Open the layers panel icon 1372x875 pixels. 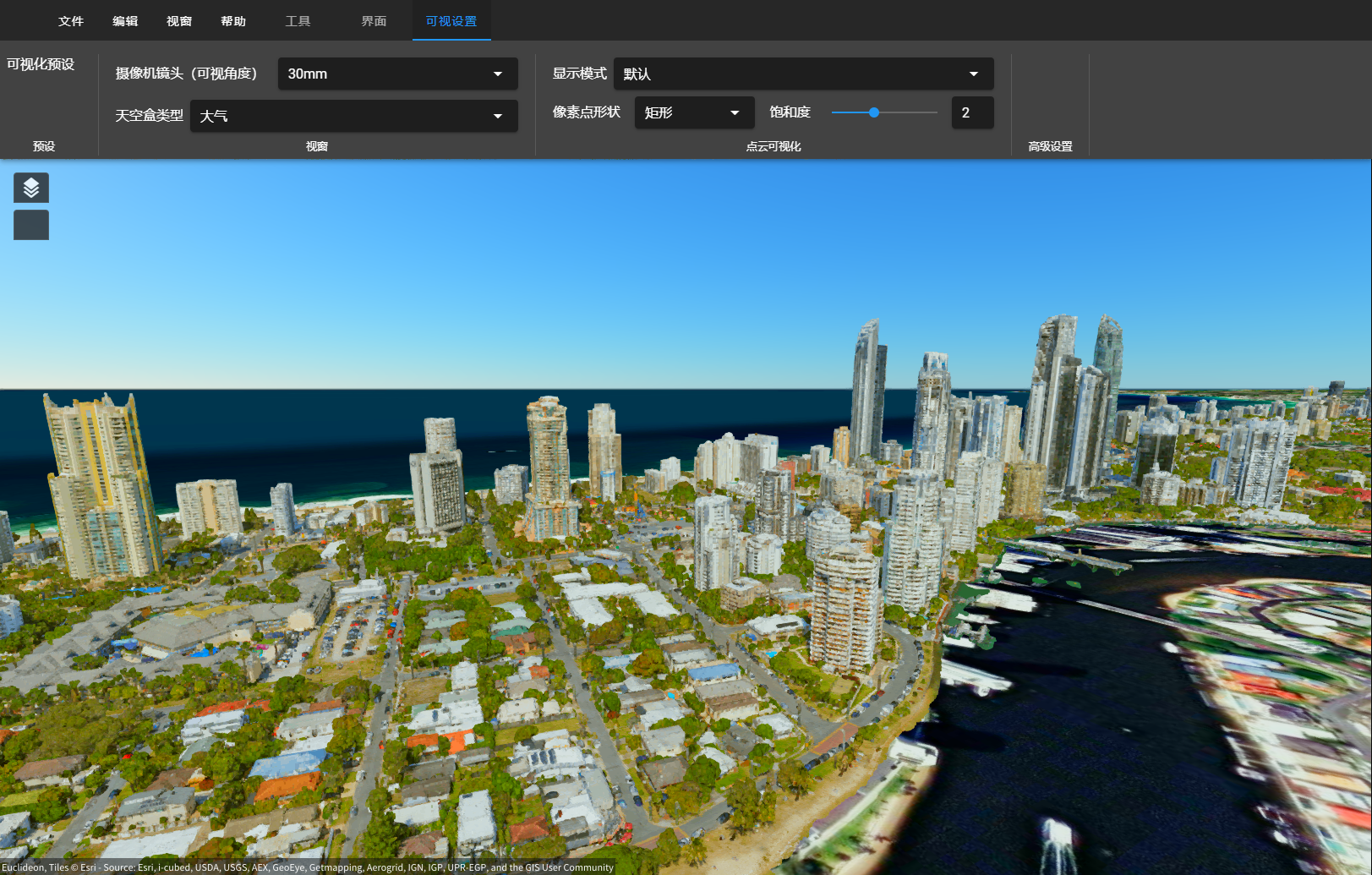click(x=31, y=188)
